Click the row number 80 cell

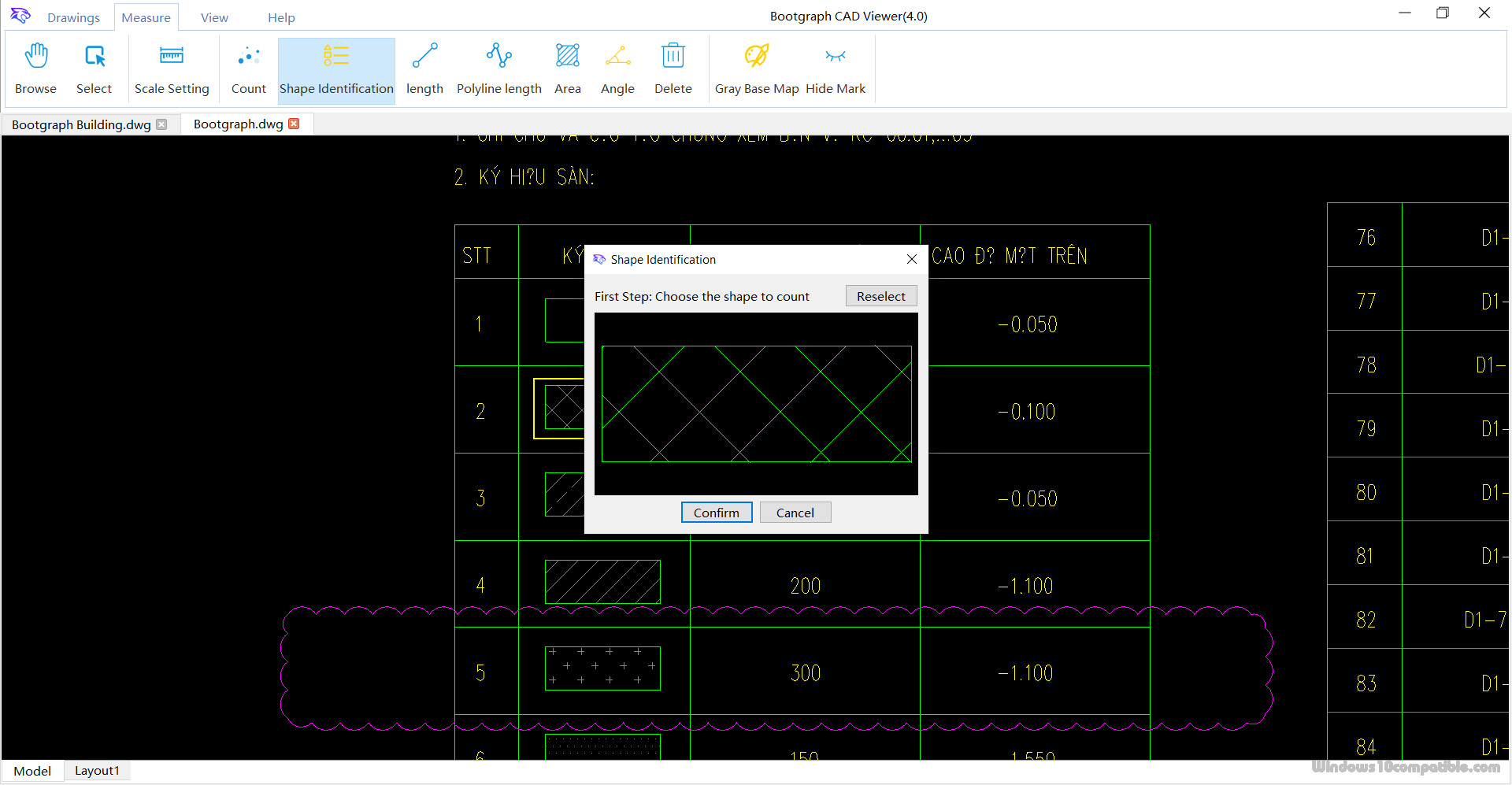pyautogui.click(x=1366, y=493)
